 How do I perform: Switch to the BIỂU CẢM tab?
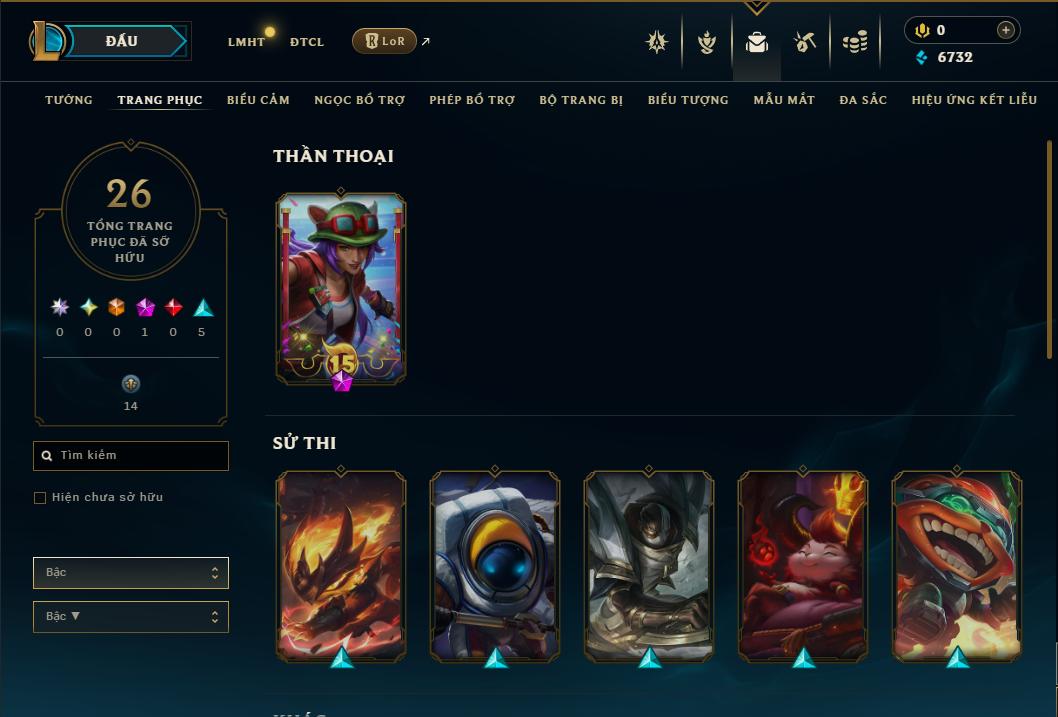point(258,100)
